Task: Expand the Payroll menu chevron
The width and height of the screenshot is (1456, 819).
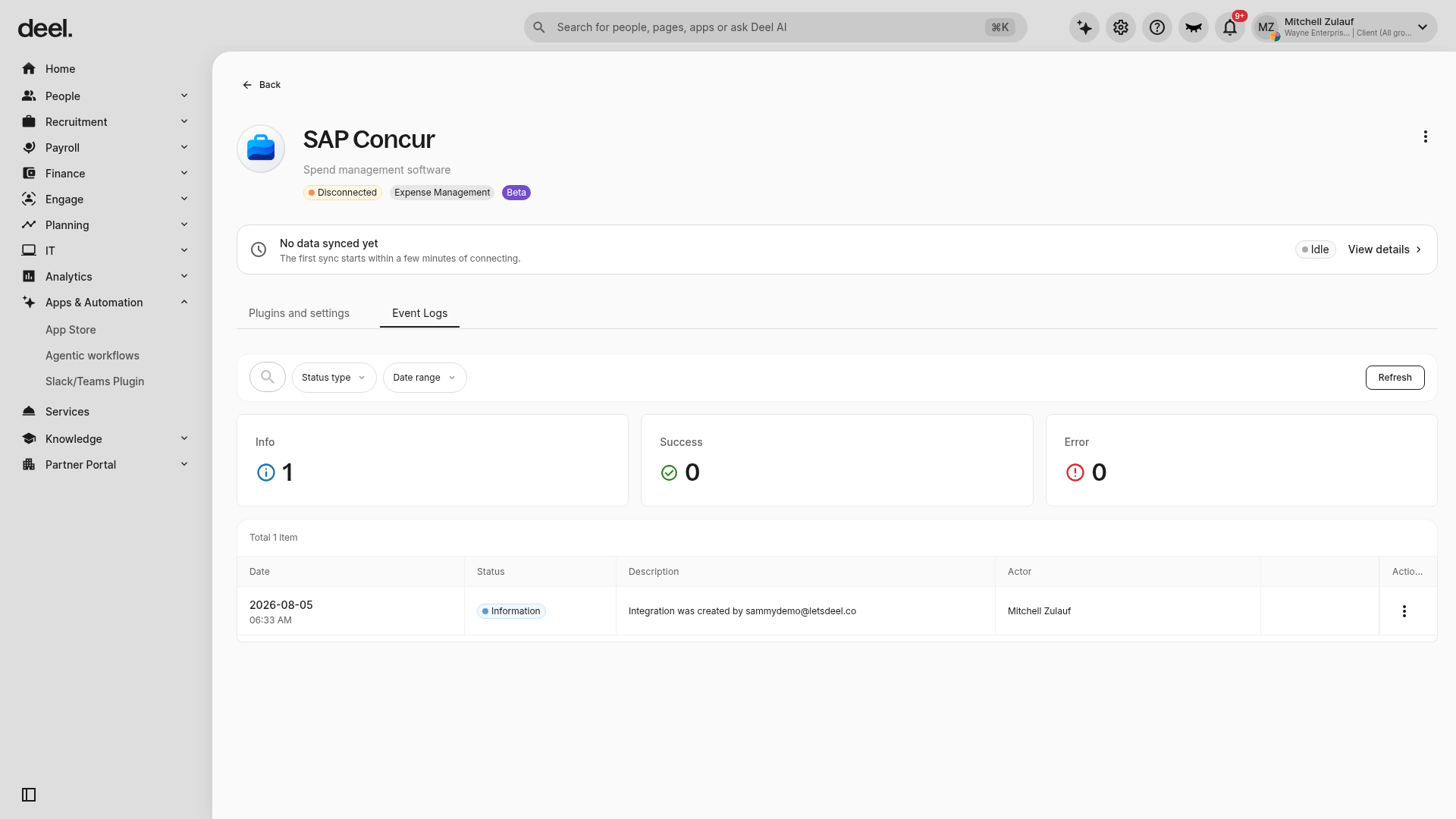Action: pyautogui.click(x=184, y=148)
